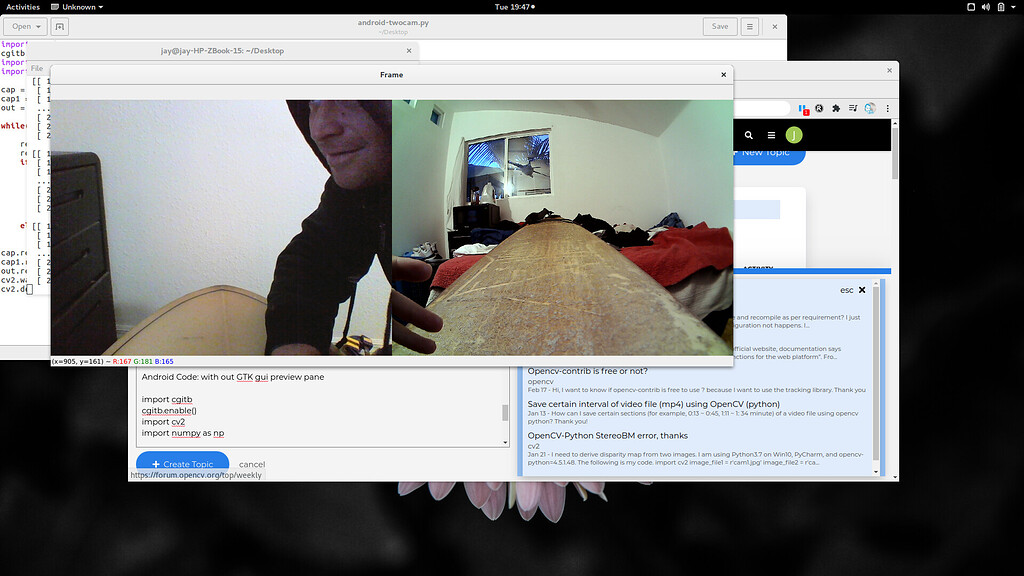Image resolution: width=1024 pixels, height=576 pixels.
Task: Open the system status chevron menu
Action: (x=1014, y=7)
